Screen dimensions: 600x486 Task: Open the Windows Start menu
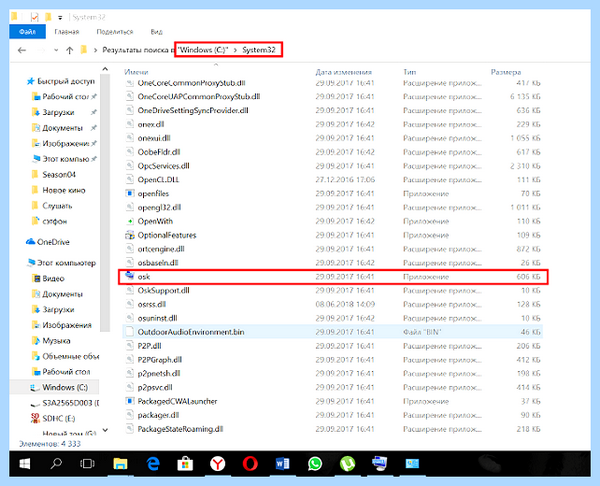[x=24, y=464]
